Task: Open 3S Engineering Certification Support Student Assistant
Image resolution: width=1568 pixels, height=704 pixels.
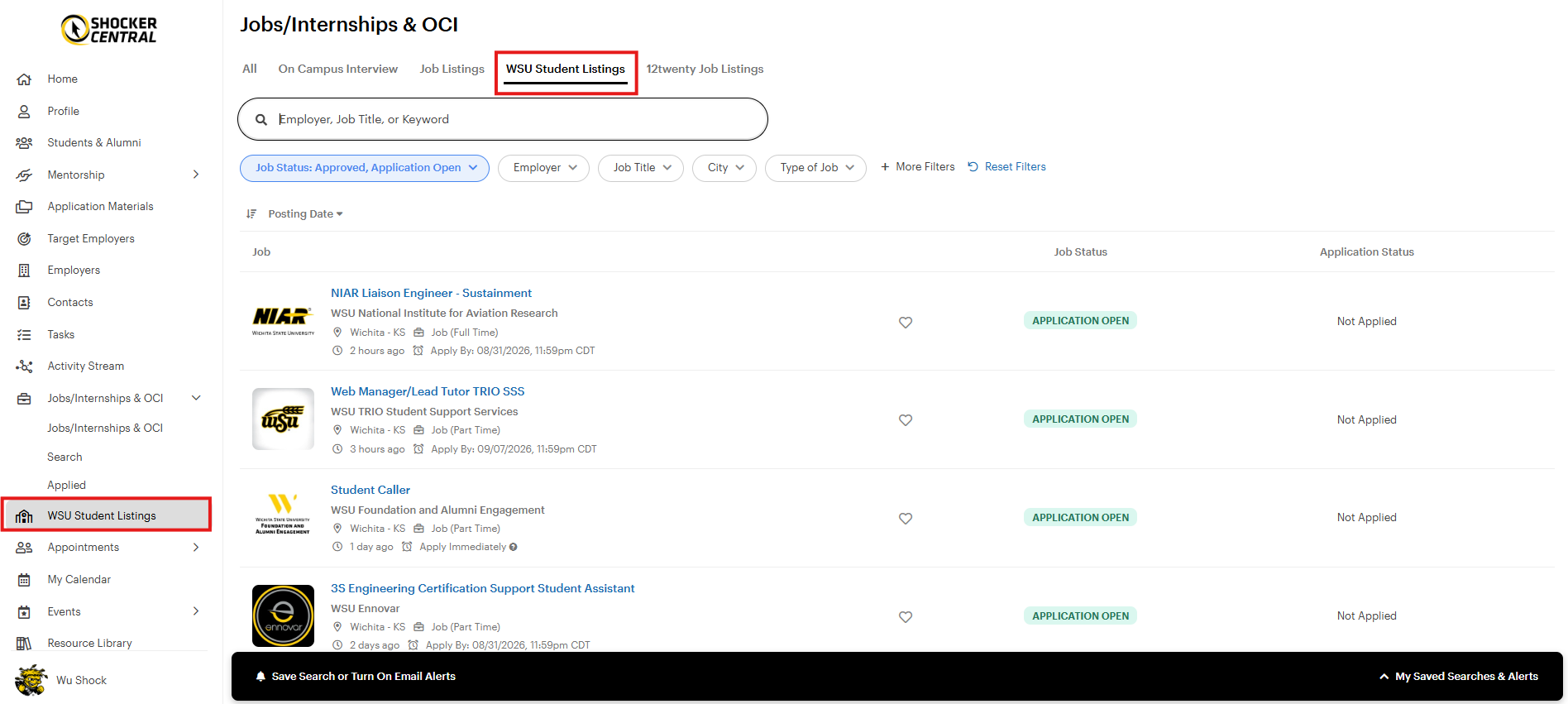Action: pyautogui.click(x=483, y=589)
